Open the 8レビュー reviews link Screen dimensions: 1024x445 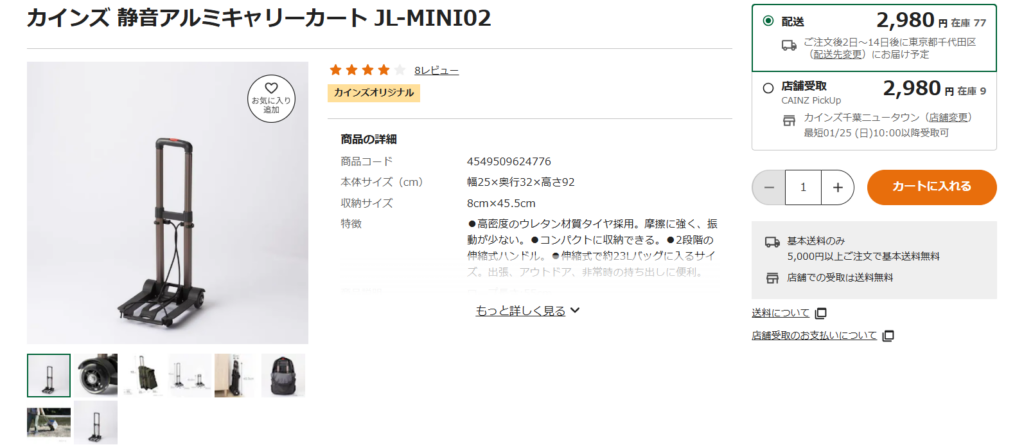coord(436,71)
